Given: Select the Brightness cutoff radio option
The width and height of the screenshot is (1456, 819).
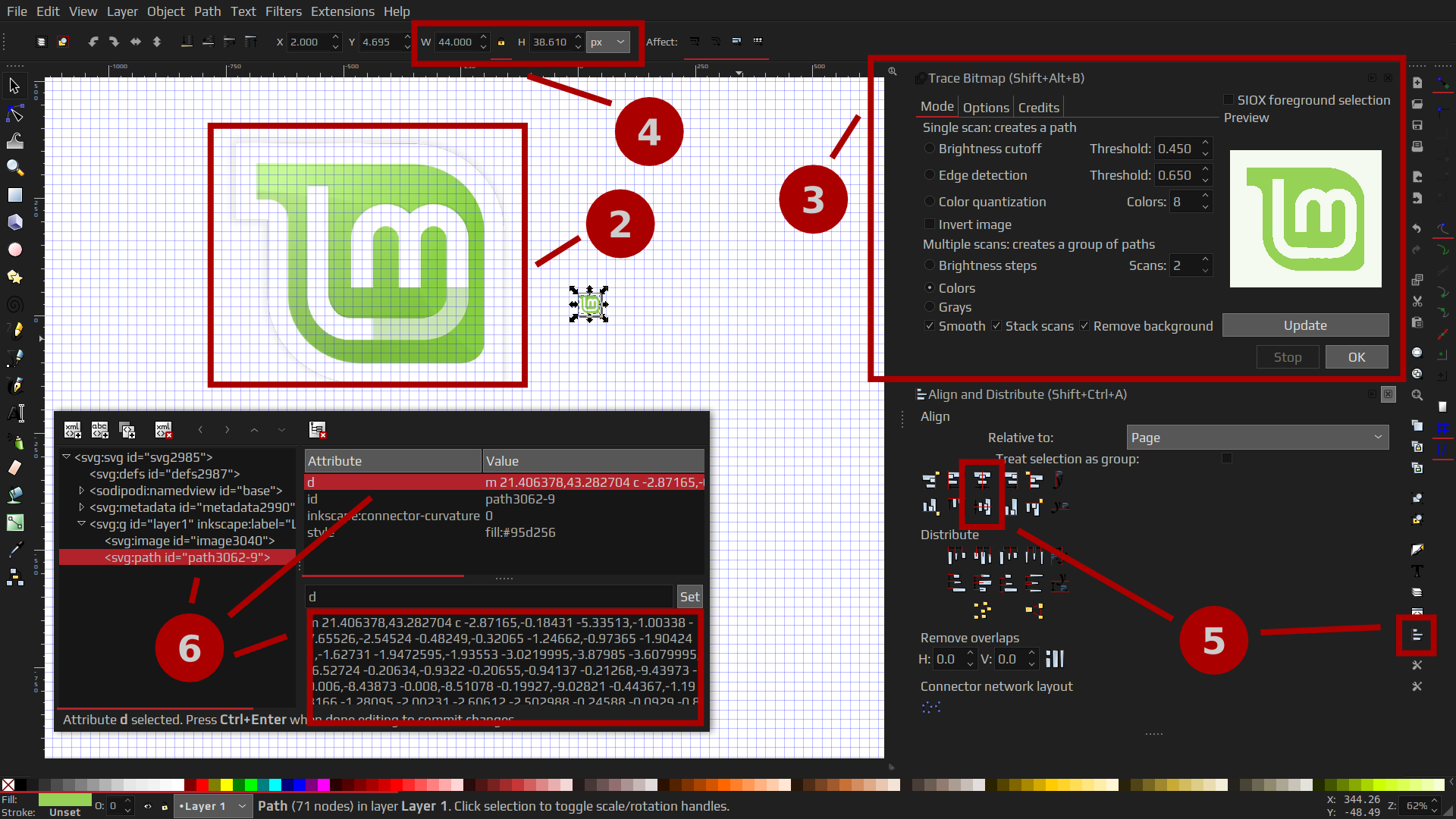Looking at the screenshot, I should 930,149.
